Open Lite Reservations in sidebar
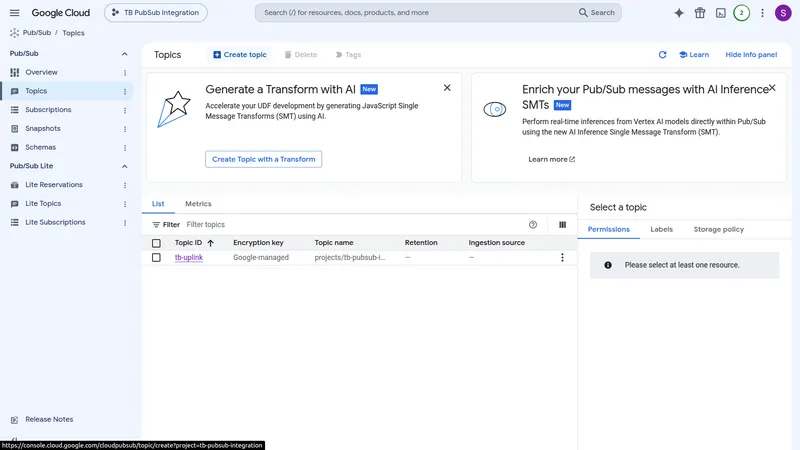This screenshot has height=450, width=800. click(54, 185)
